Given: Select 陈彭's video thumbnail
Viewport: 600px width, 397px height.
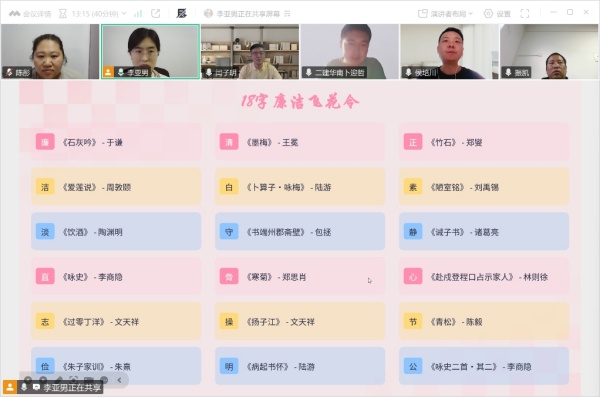Looking at the screenshot, I should click(x=50, y=51).
